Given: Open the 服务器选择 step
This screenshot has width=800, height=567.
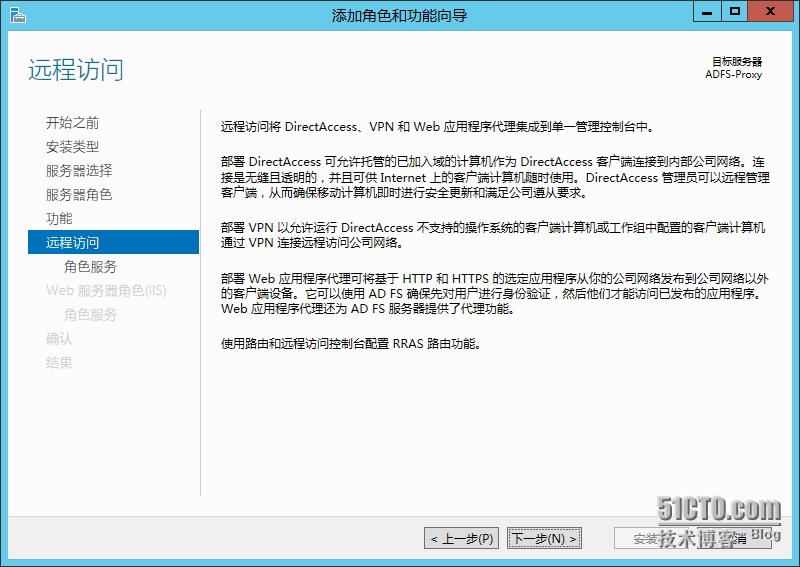Looking at the screenshot, I should (79, 171).
